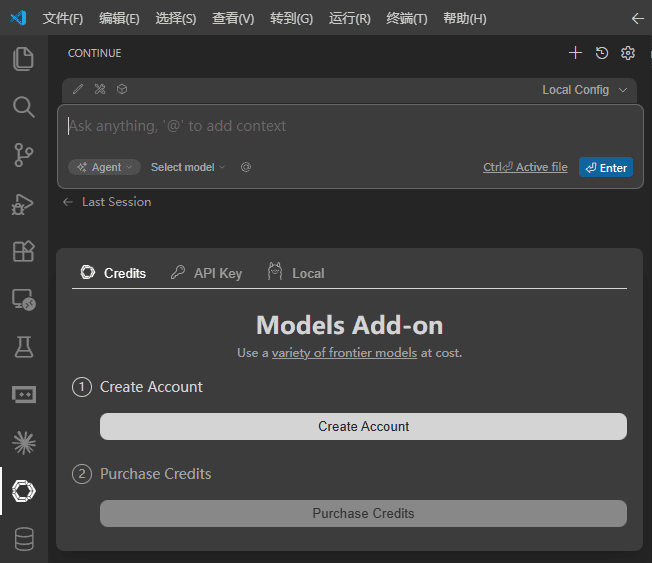Viewport: 652px width, 563px height.
Task: Send message with Enter button
Action: pyautogui.click(x=606, y=167)
